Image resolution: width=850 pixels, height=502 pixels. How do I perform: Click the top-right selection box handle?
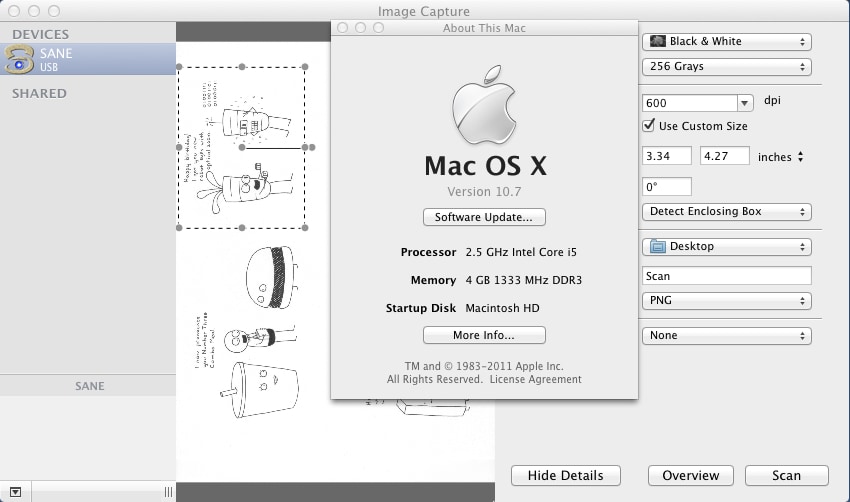point(305,67)
